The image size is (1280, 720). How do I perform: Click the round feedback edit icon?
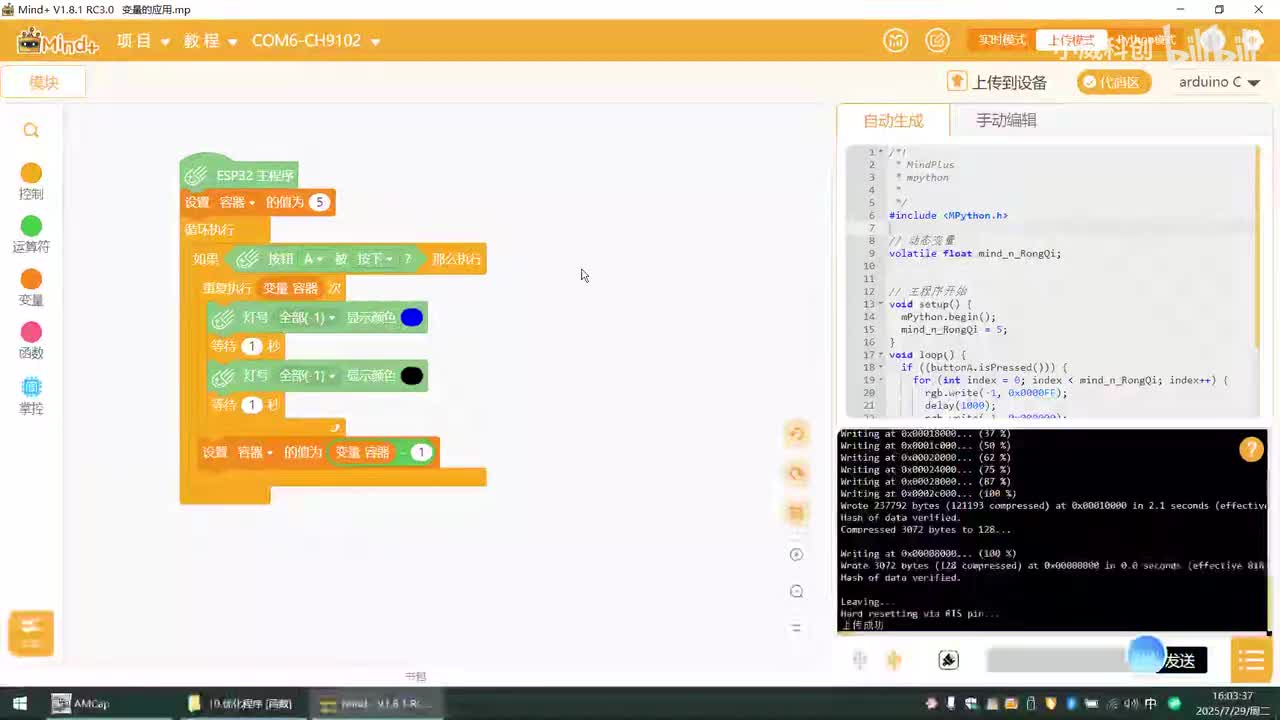point(937,40)
